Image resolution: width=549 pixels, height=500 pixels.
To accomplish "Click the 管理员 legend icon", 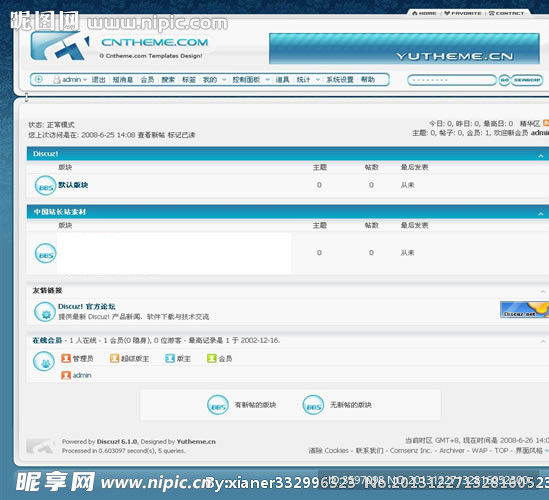I will [66, 358].
